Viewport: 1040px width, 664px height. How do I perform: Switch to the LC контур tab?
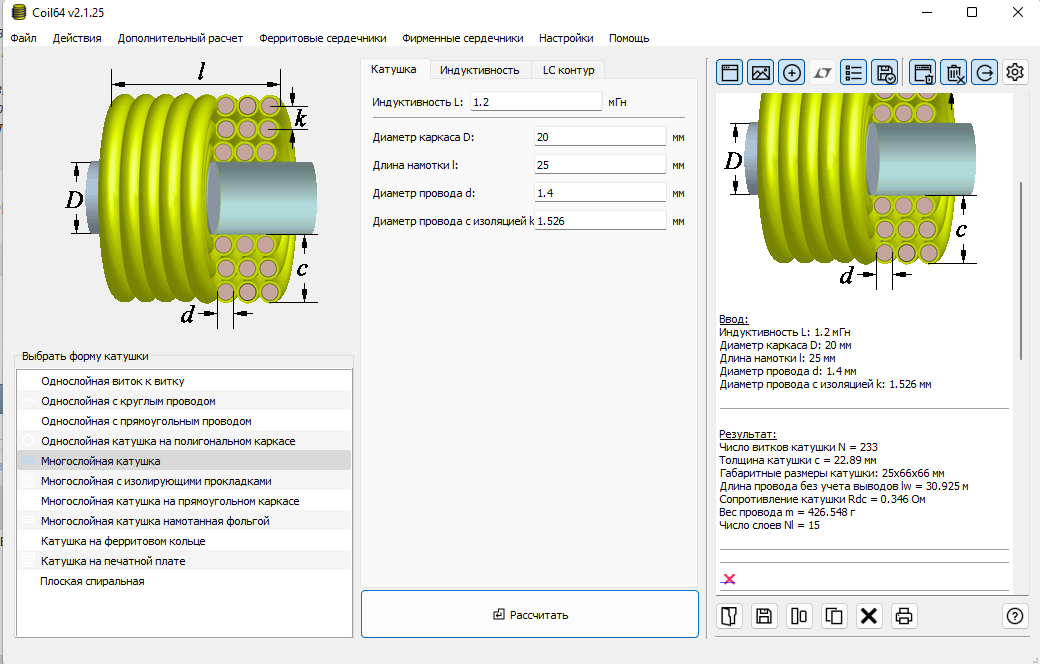568,70
